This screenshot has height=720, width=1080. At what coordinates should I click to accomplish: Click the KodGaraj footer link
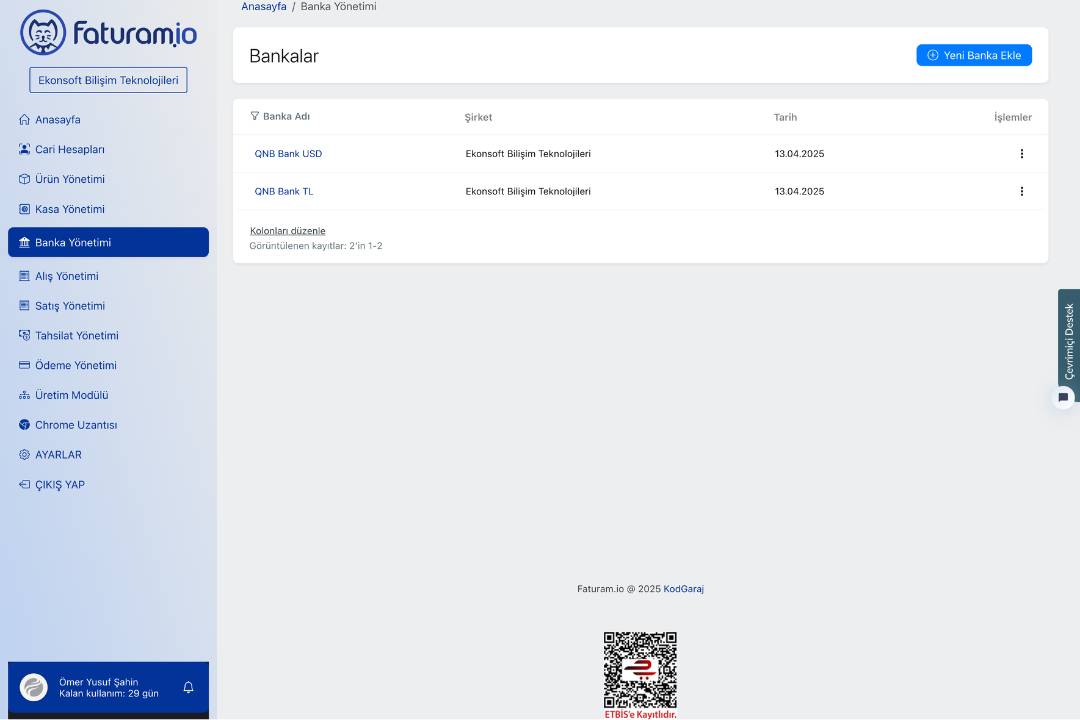click(683, 588)
